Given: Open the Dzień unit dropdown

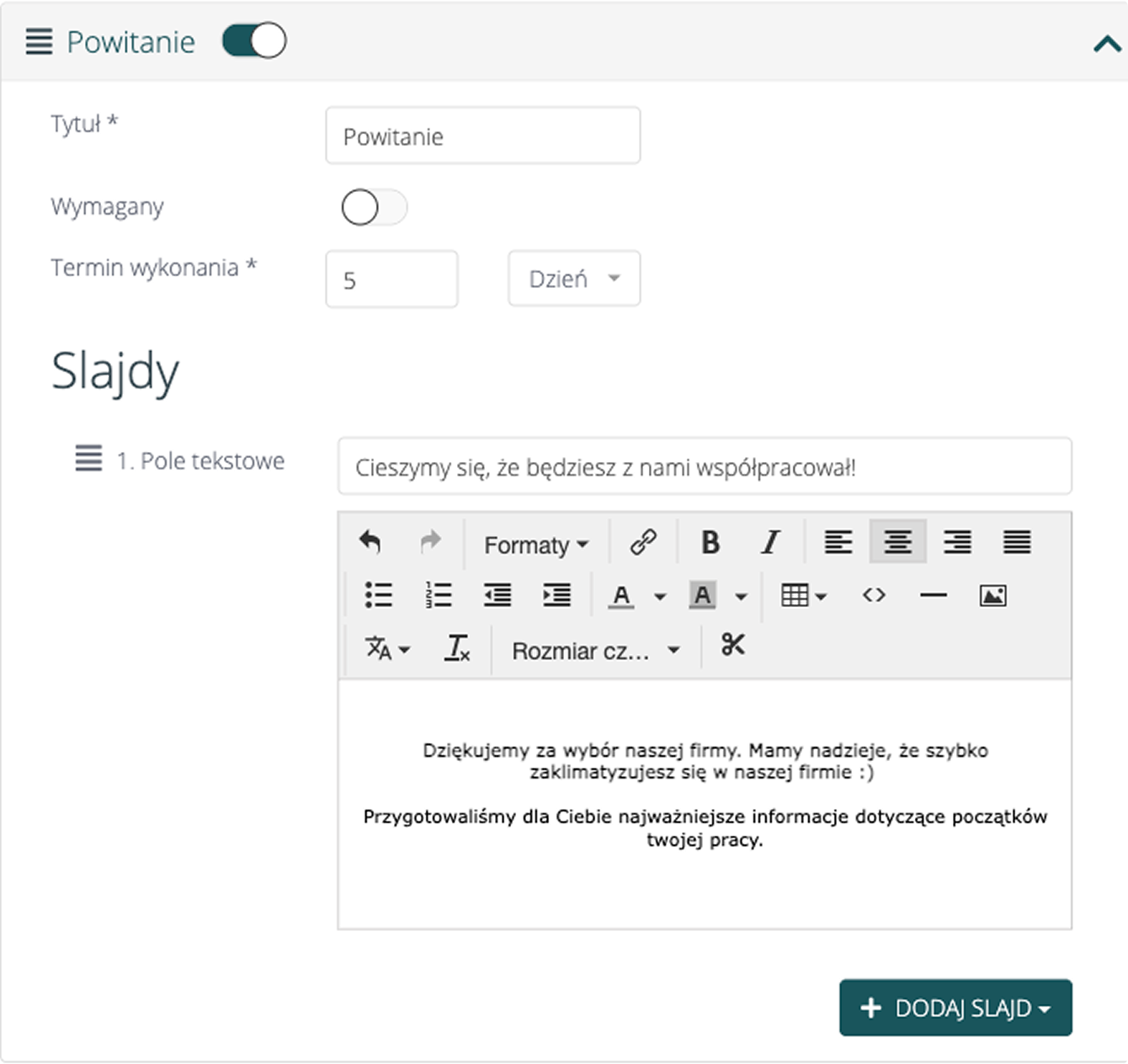Looking at the screenshot, I should [573, 279].
